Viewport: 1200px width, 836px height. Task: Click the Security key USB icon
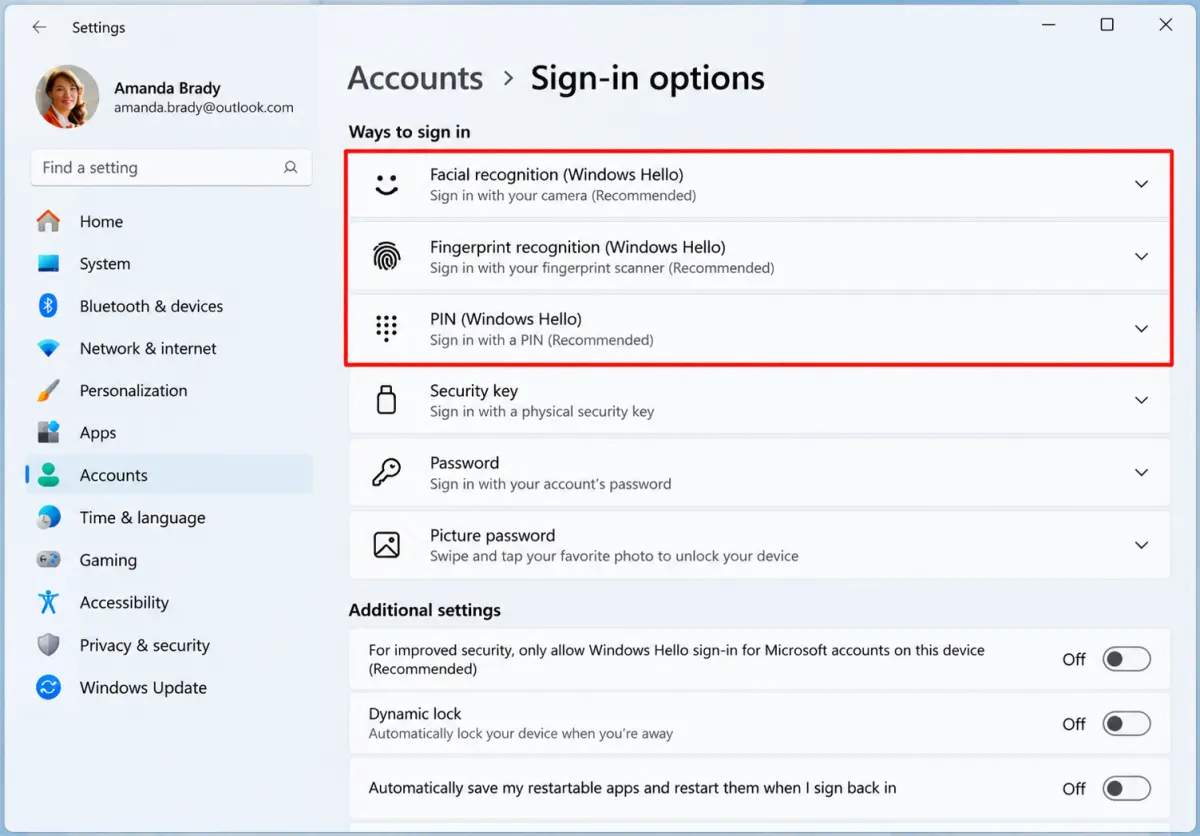click(386, 400)
